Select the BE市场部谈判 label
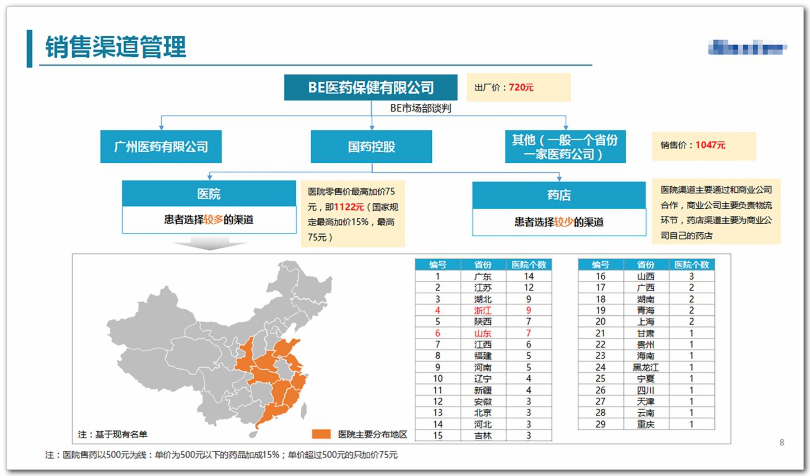The image size is (810, 476). [x=420, y=108]
